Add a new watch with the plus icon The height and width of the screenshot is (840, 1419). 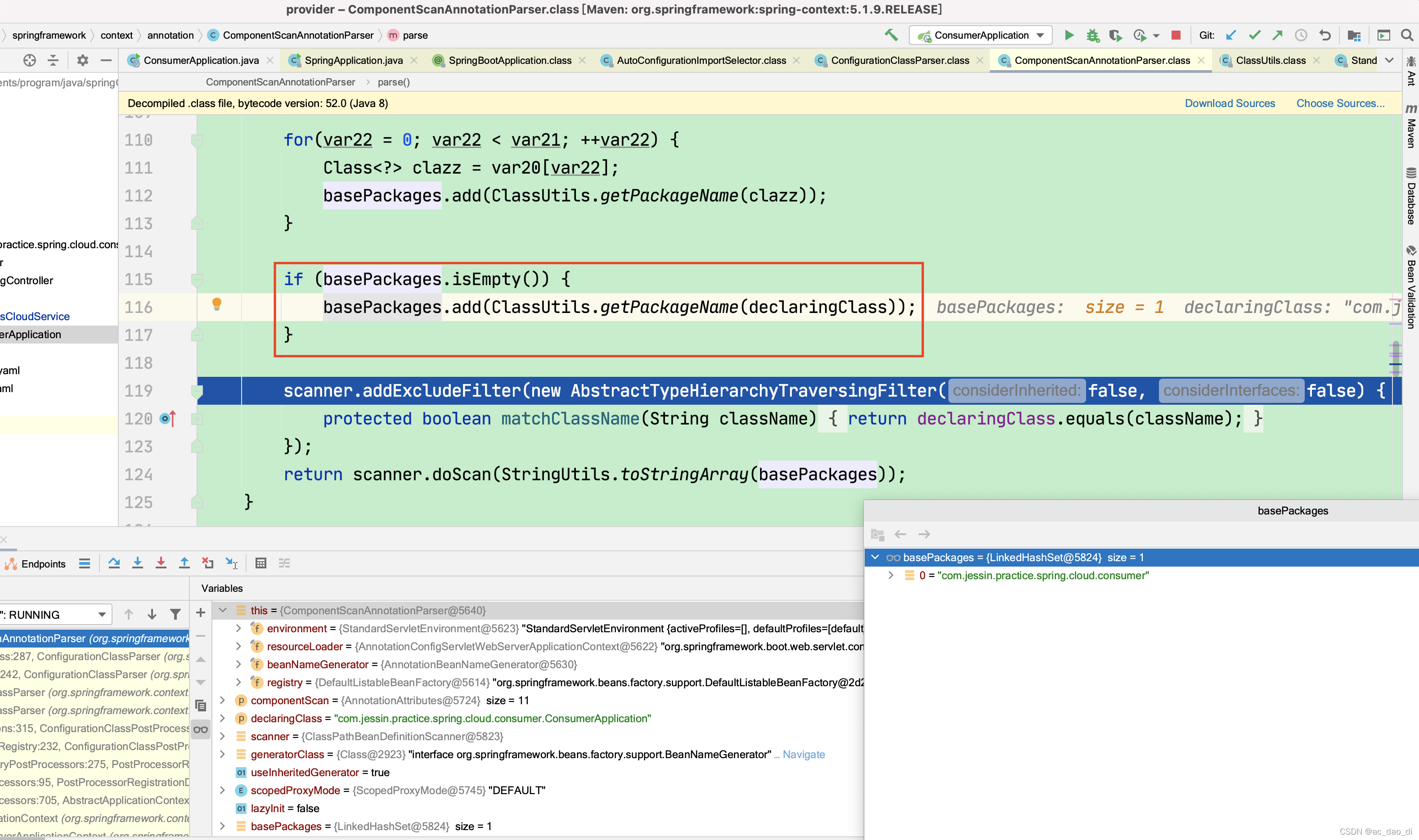point(201,612)
